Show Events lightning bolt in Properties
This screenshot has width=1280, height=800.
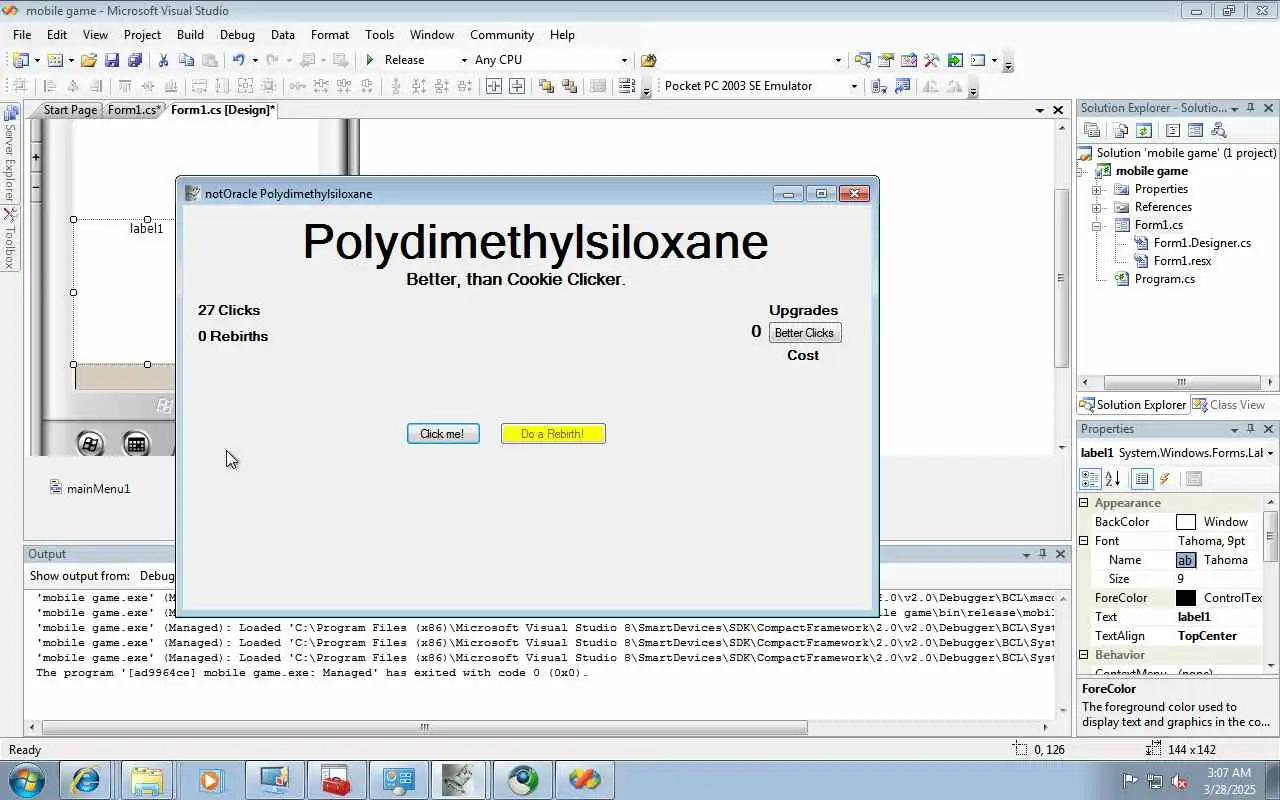point(1165,479)
